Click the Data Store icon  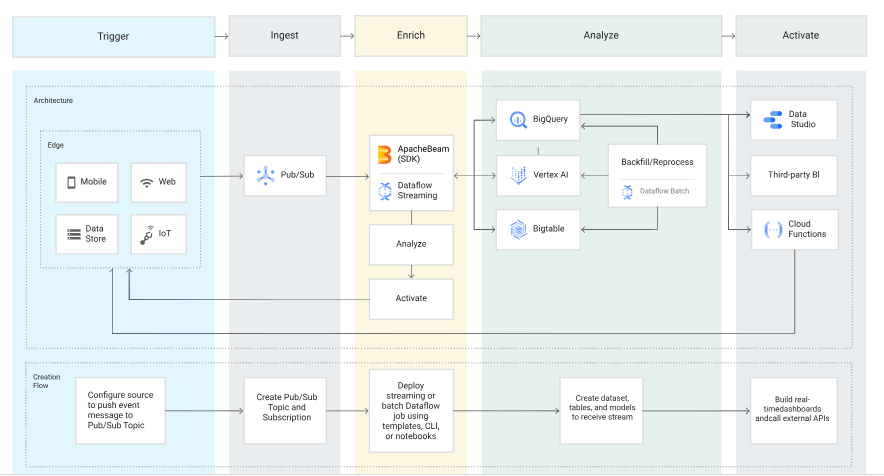pos(72,234)
